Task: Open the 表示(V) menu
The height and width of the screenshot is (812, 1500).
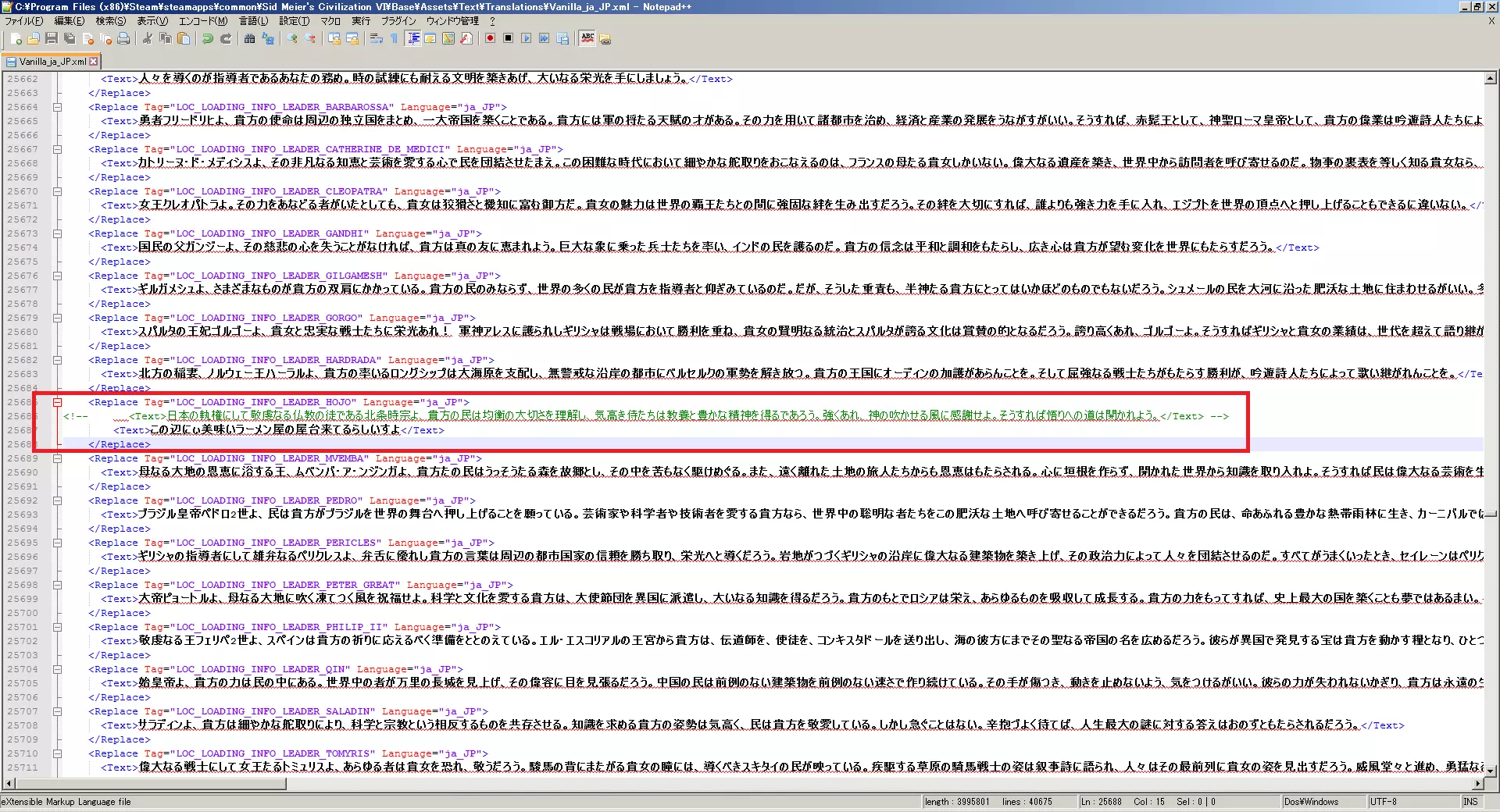Action: (152, 21)
